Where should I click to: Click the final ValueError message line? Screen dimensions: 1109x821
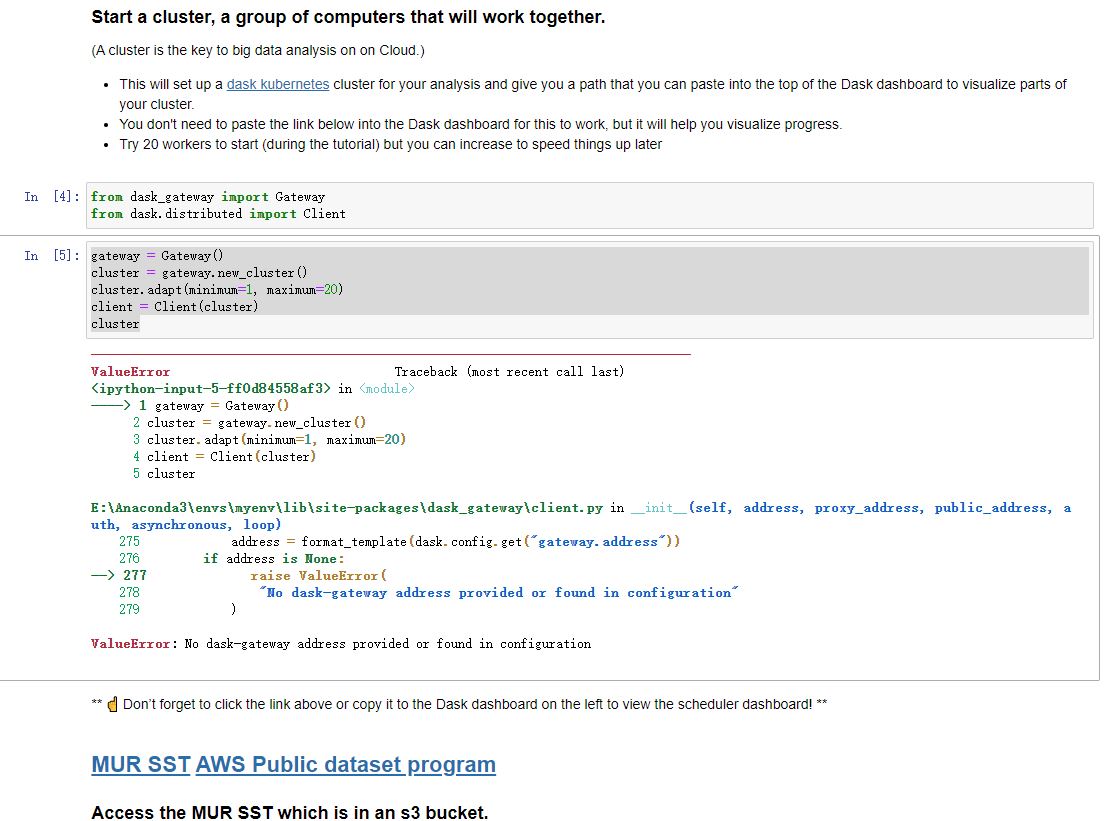pyautogui.click(x=341, y=644)
